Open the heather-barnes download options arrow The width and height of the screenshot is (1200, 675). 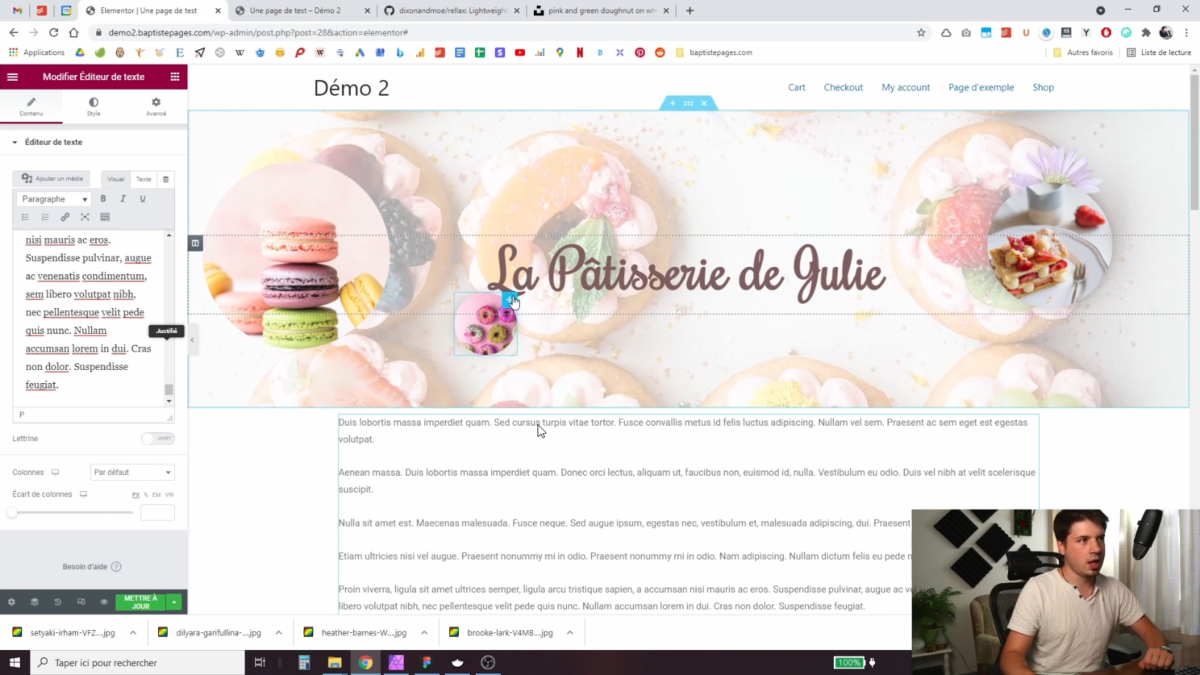[424, 632]
